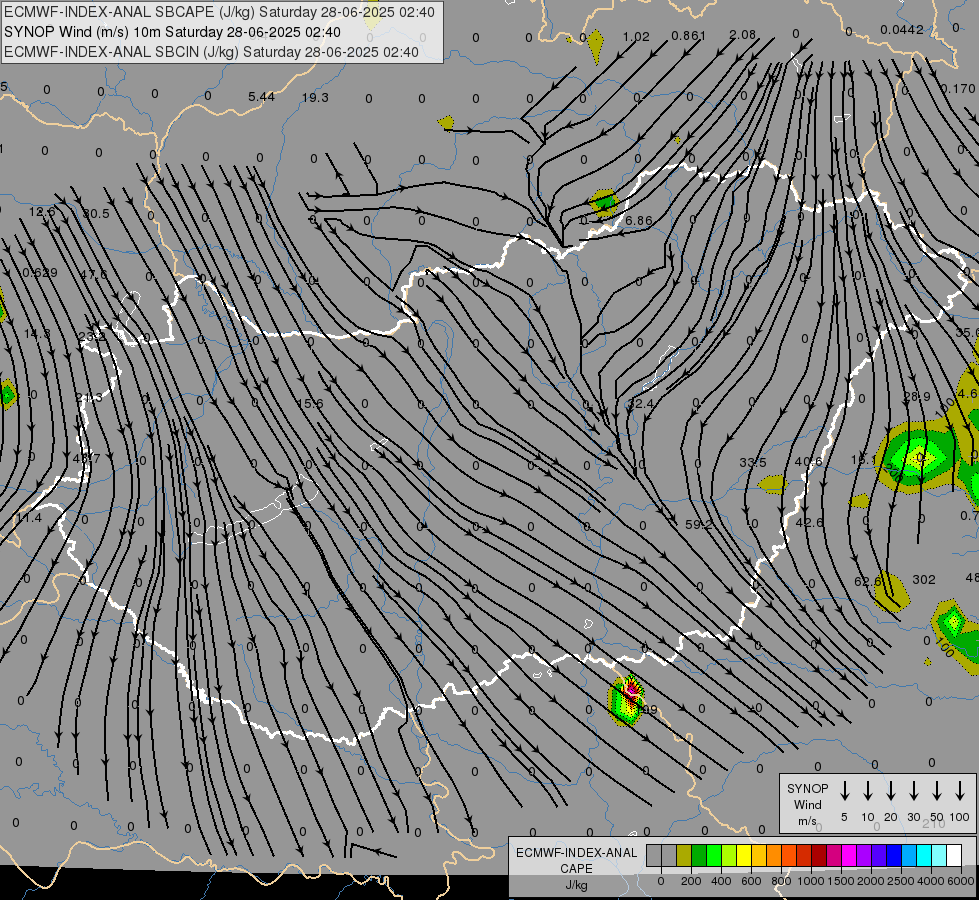The image size is (979, 900).
Task: Click the map value 5.44
Action: [x=261, y=96]
